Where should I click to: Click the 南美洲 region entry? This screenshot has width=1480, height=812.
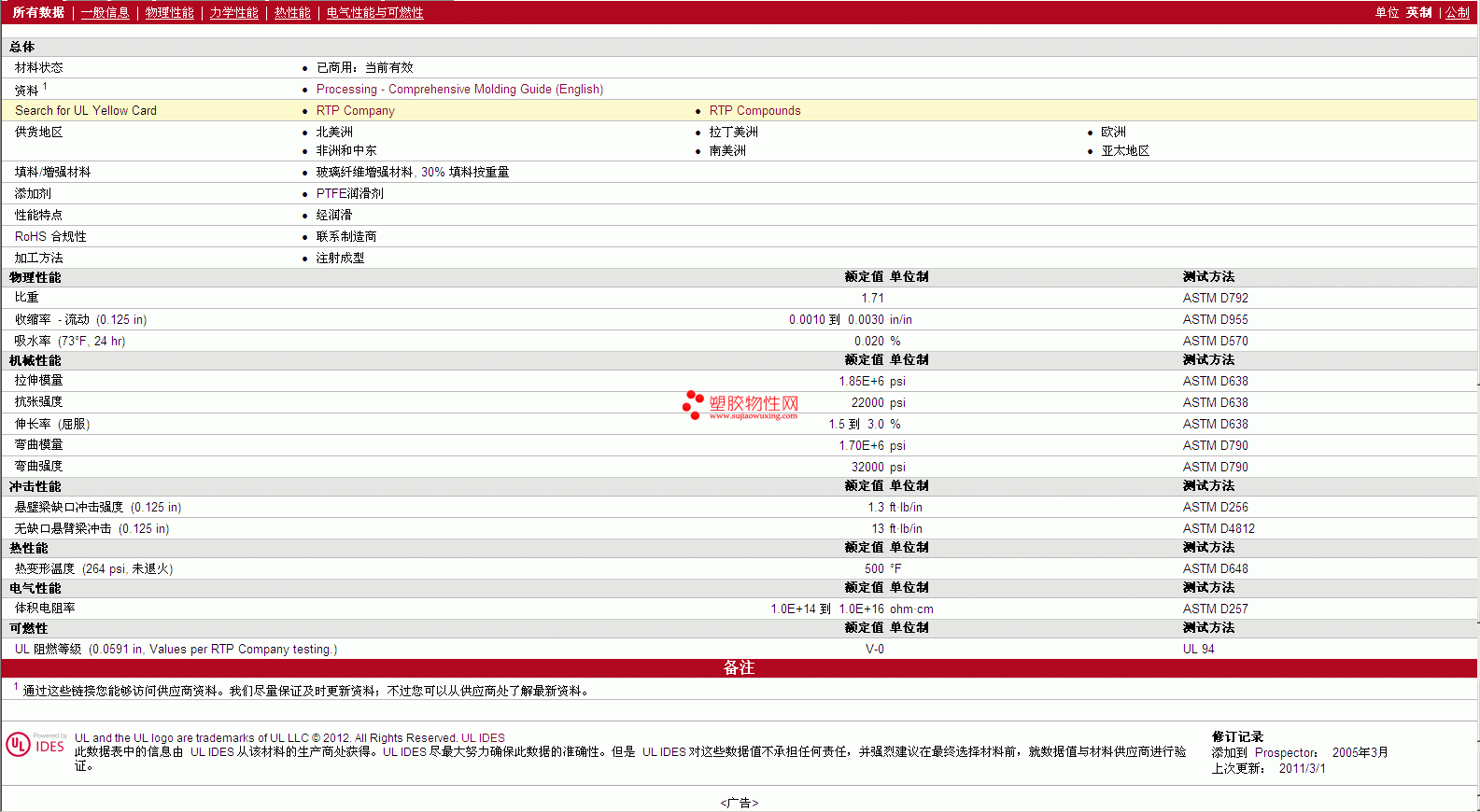coord(727,150)
